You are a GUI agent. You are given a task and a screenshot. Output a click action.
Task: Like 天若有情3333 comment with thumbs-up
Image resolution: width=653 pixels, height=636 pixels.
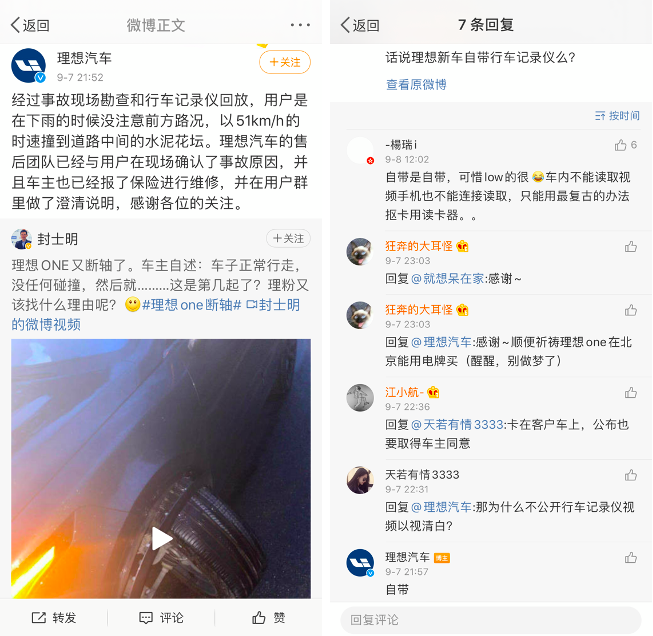(x=631, y=475)
